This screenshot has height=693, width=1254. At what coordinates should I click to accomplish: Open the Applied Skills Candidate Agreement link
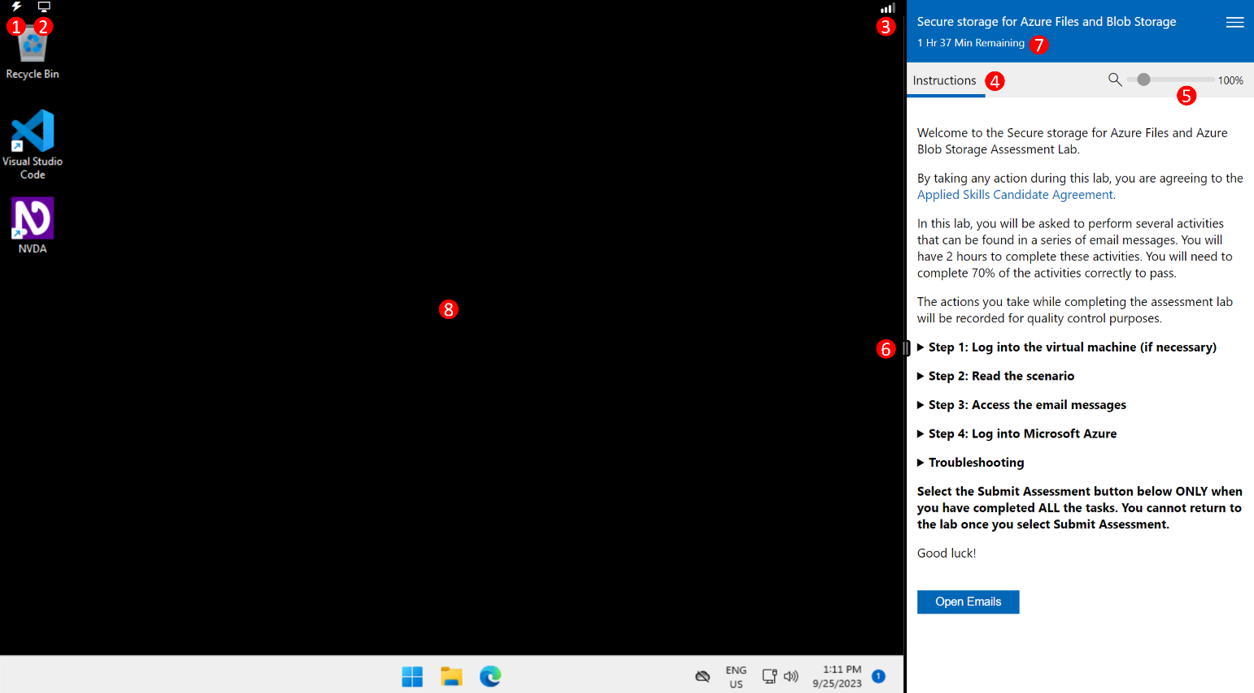(x=1016, y=195)
